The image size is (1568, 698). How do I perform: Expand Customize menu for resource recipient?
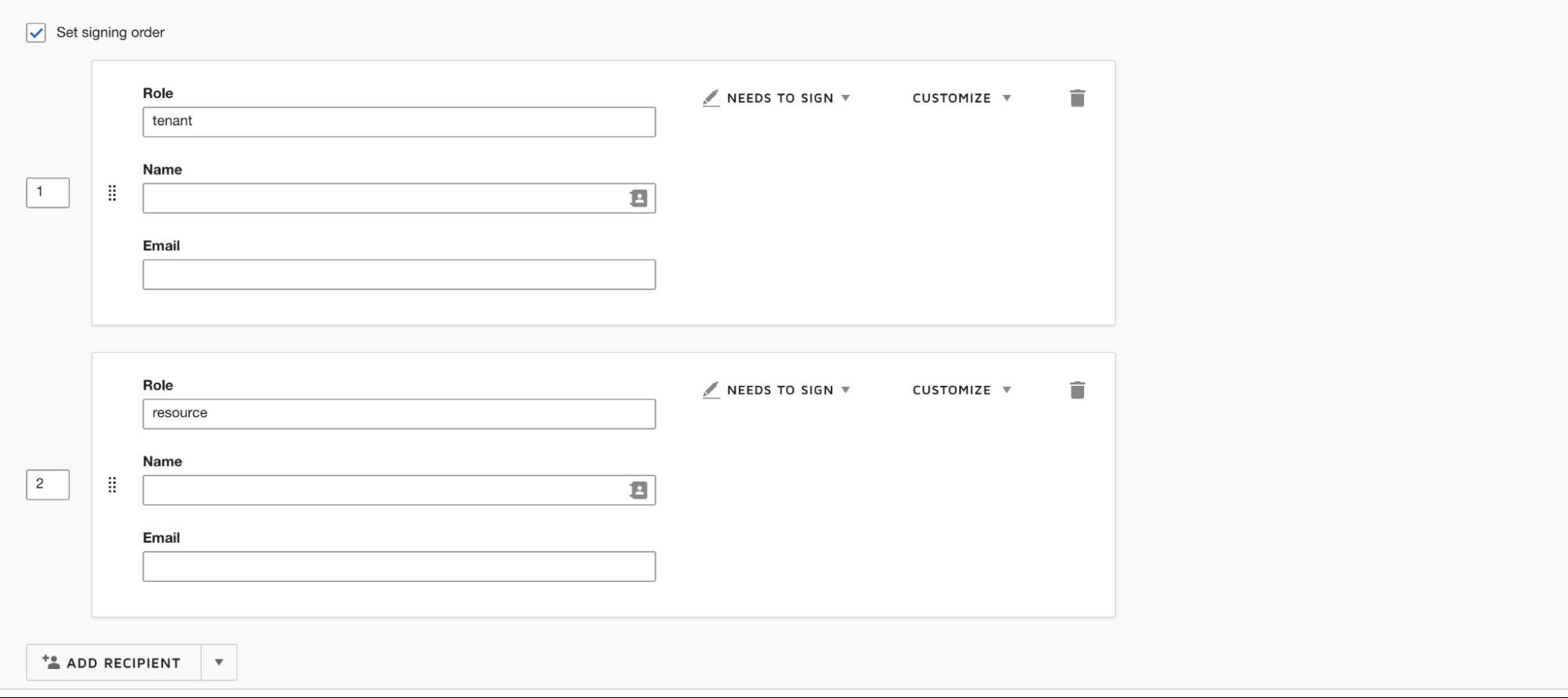tap(961, 390)
